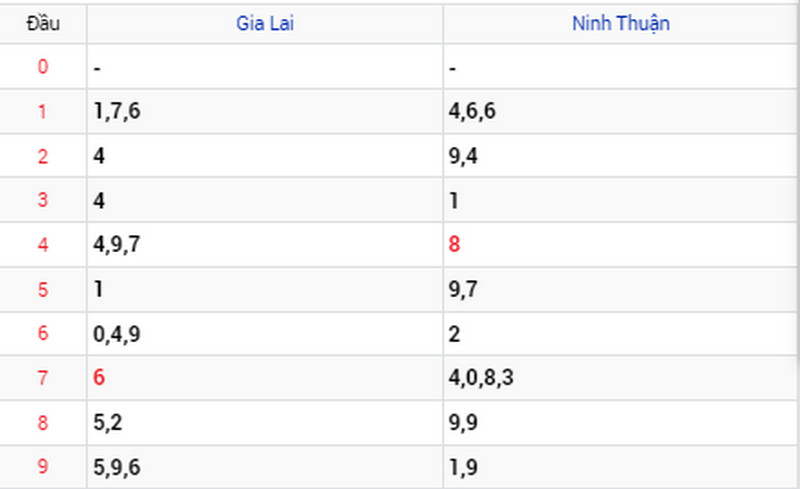Click the Đầu column header
The width and height of the screenshot is (800, 489).
point(43,23)
